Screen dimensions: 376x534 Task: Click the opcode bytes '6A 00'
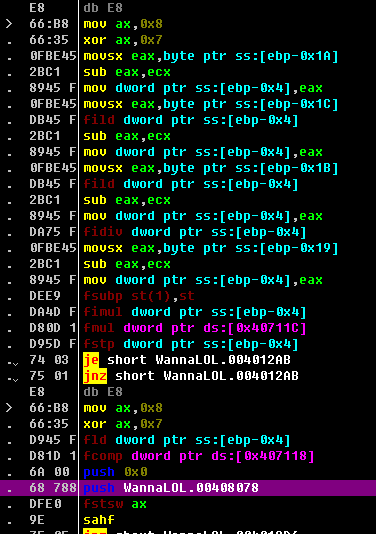[x=49, y=472]
